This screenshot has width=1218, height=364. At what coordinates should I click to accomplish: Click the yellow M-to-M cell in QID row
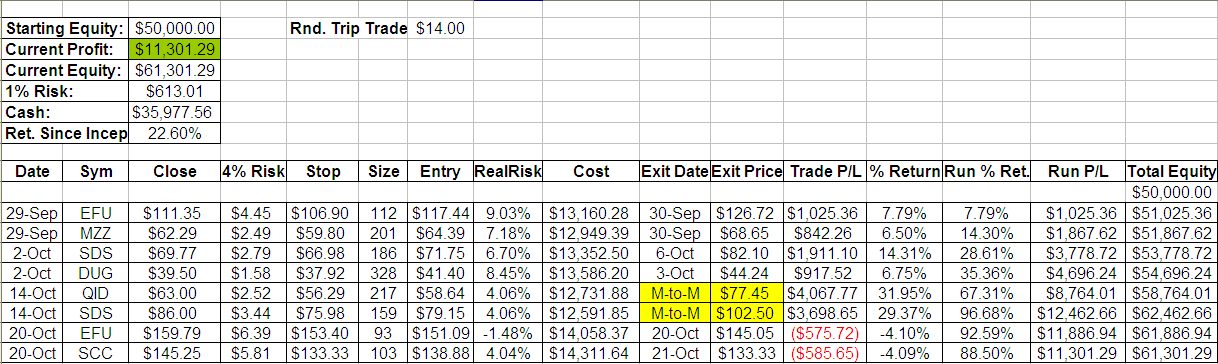tap(675, 297)
